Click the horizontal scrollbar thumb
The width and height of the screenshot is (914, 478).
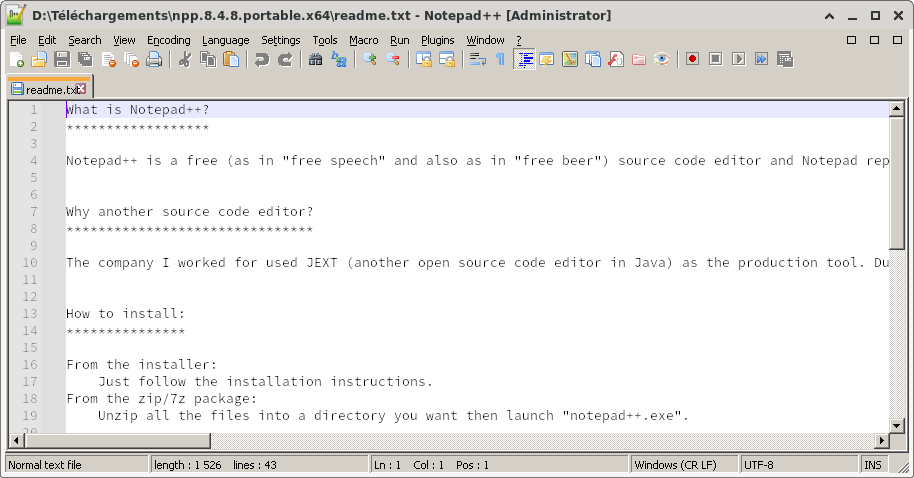coord(117,441)
